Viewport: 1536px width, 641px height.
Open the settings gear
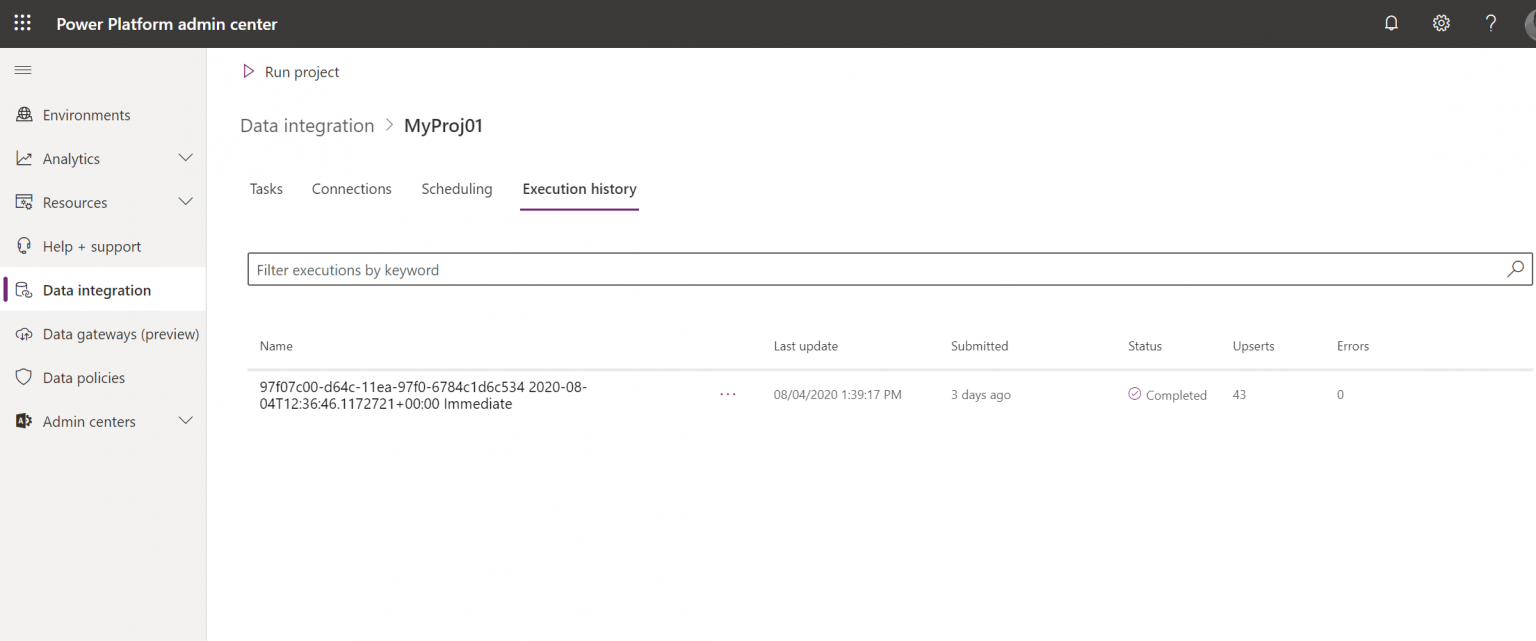[x=1441, y=22]
